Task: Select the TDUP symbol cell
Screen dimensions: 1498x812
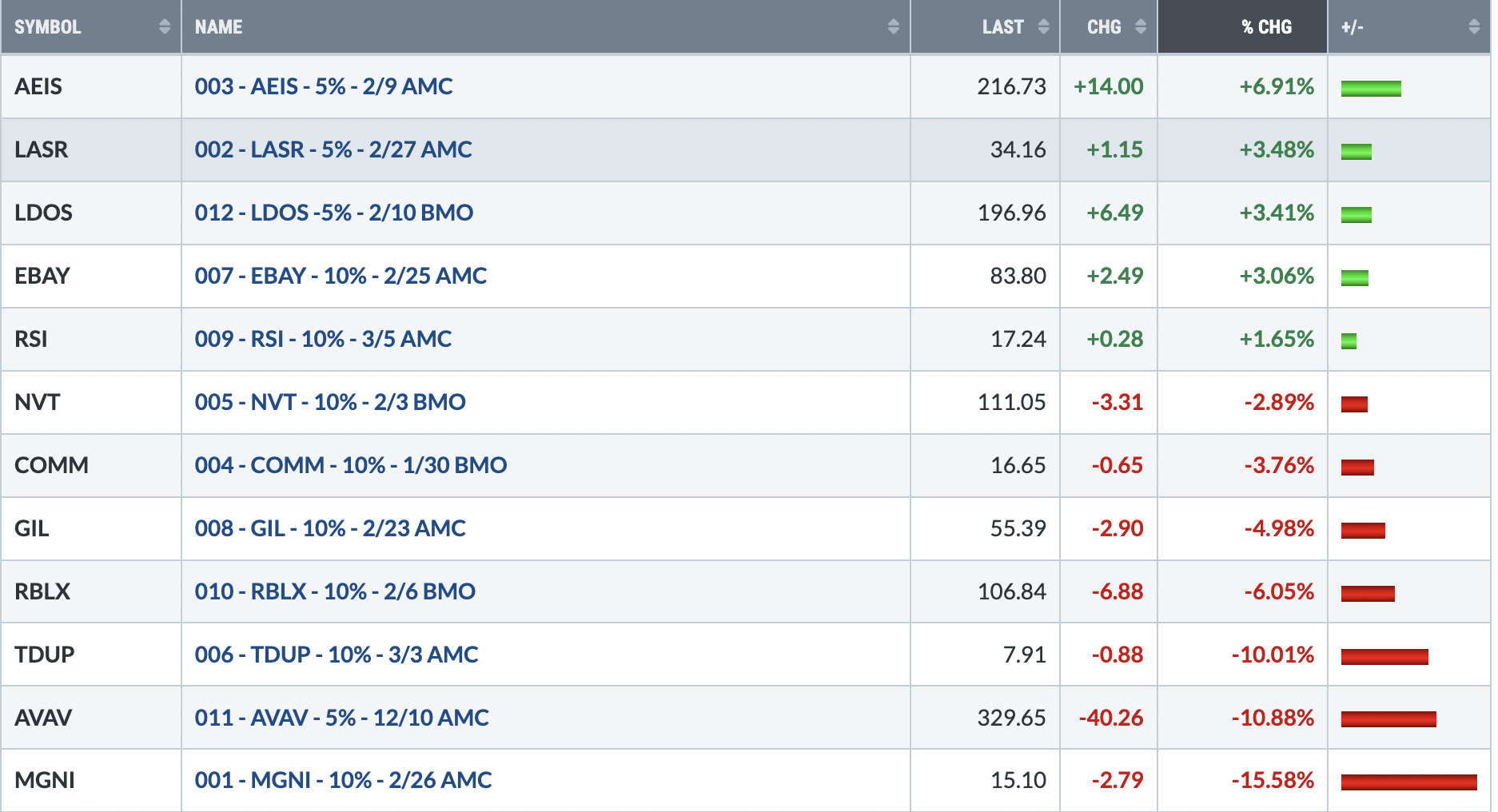Action: point(91,655)
